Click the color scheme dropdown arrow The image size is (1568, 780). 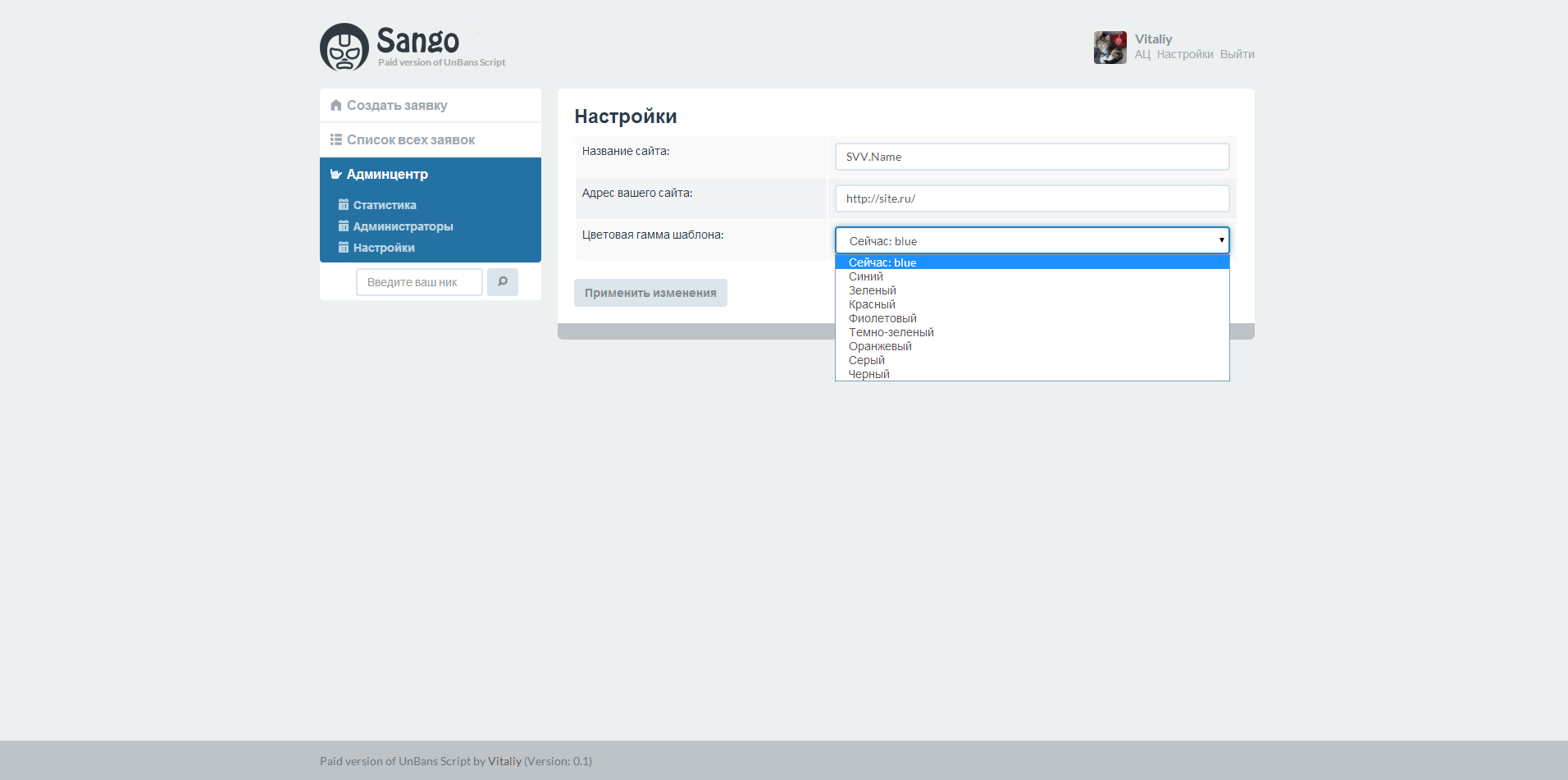click(1221, 240)
